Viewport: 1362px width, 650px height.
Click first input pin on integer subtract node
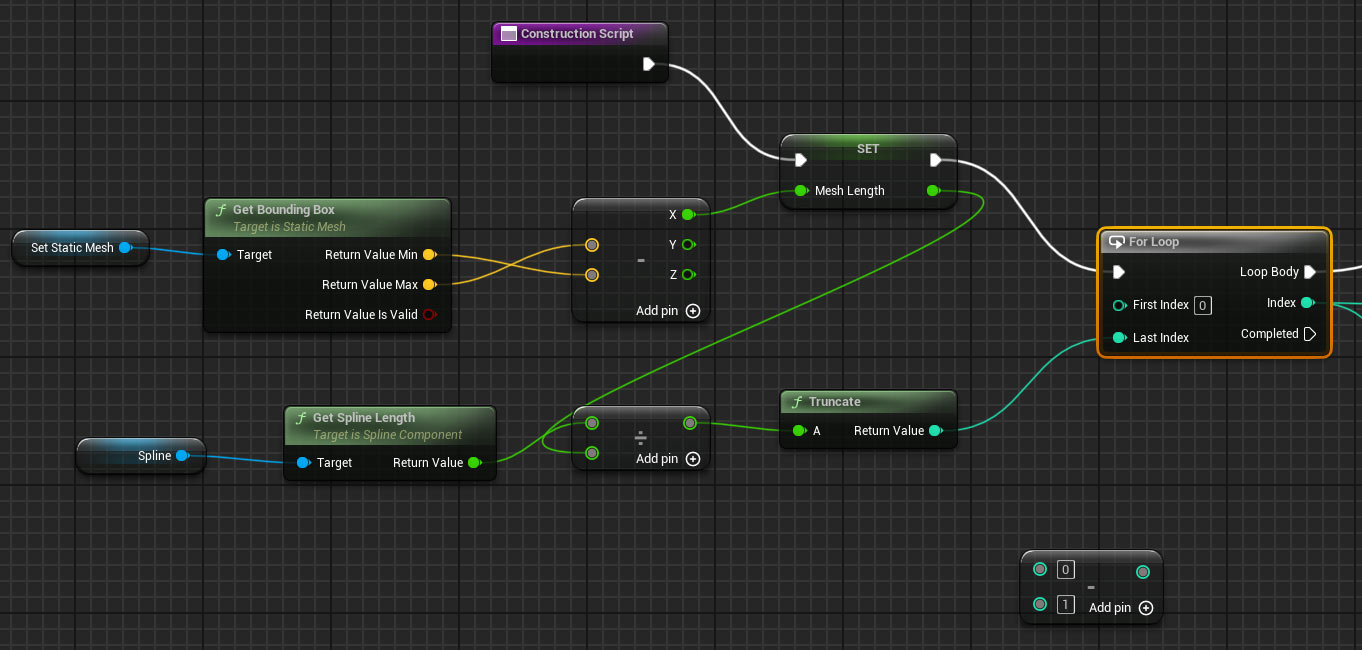[1040, 569]
